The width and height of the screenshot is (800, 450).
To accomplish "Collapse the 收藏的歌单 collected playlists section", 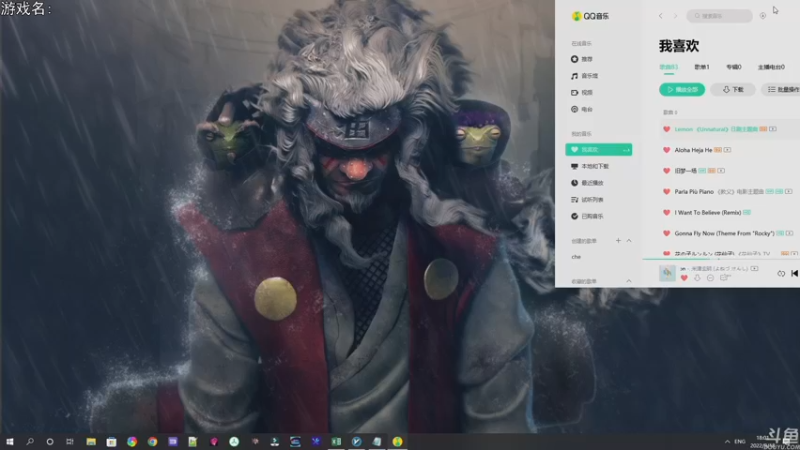I will [x=629, y=281].
